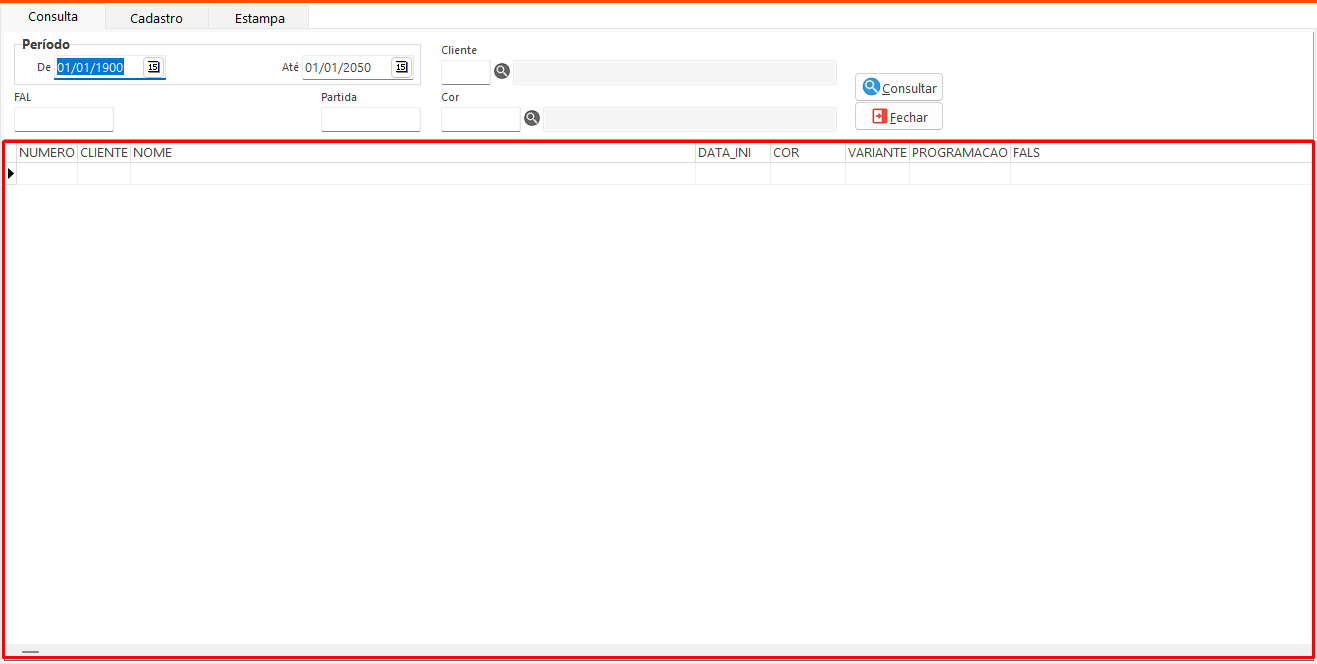Click the Fechar button

click(x=898, y=117)
